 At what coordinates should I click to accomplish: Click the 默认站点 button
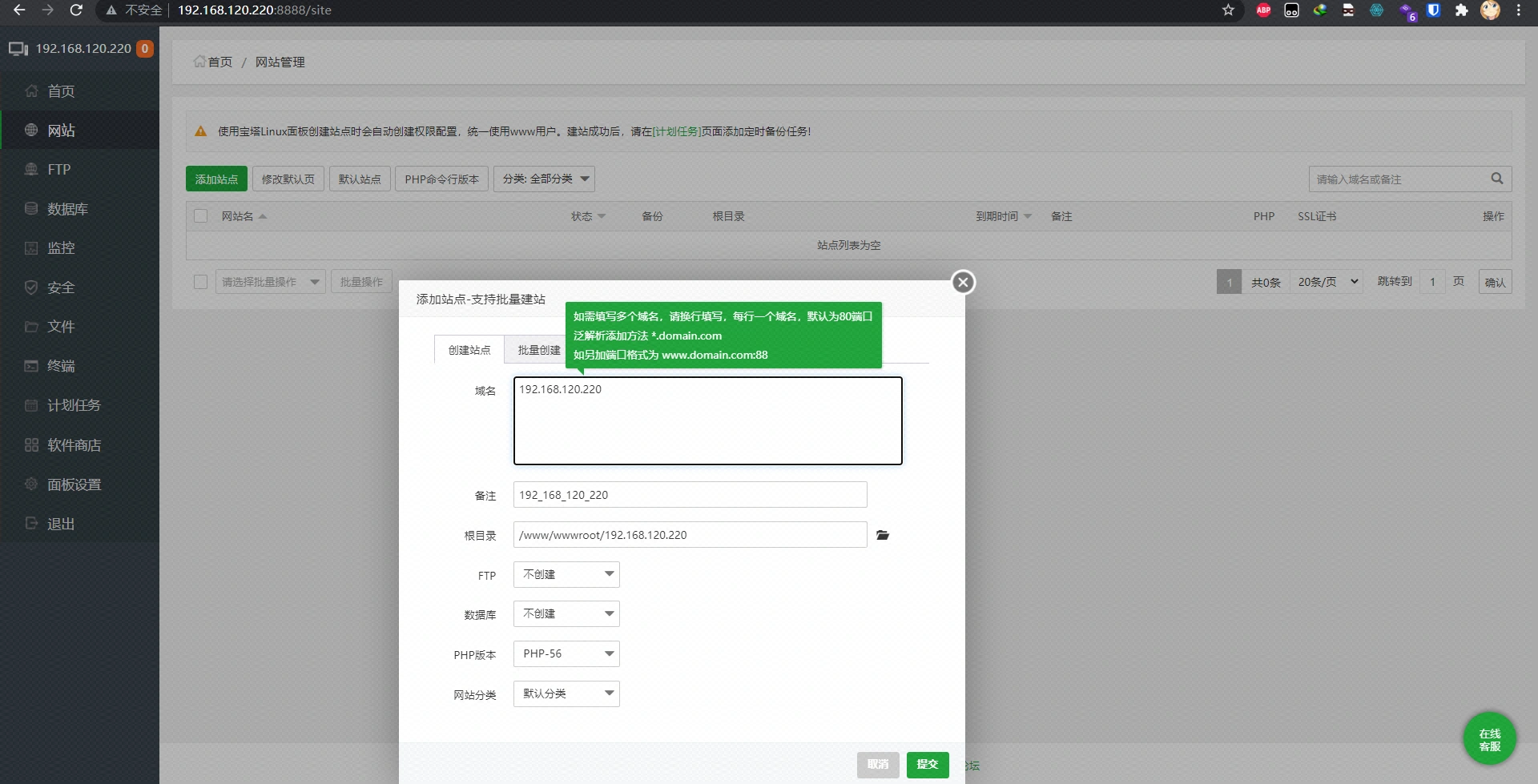(360, 179)
